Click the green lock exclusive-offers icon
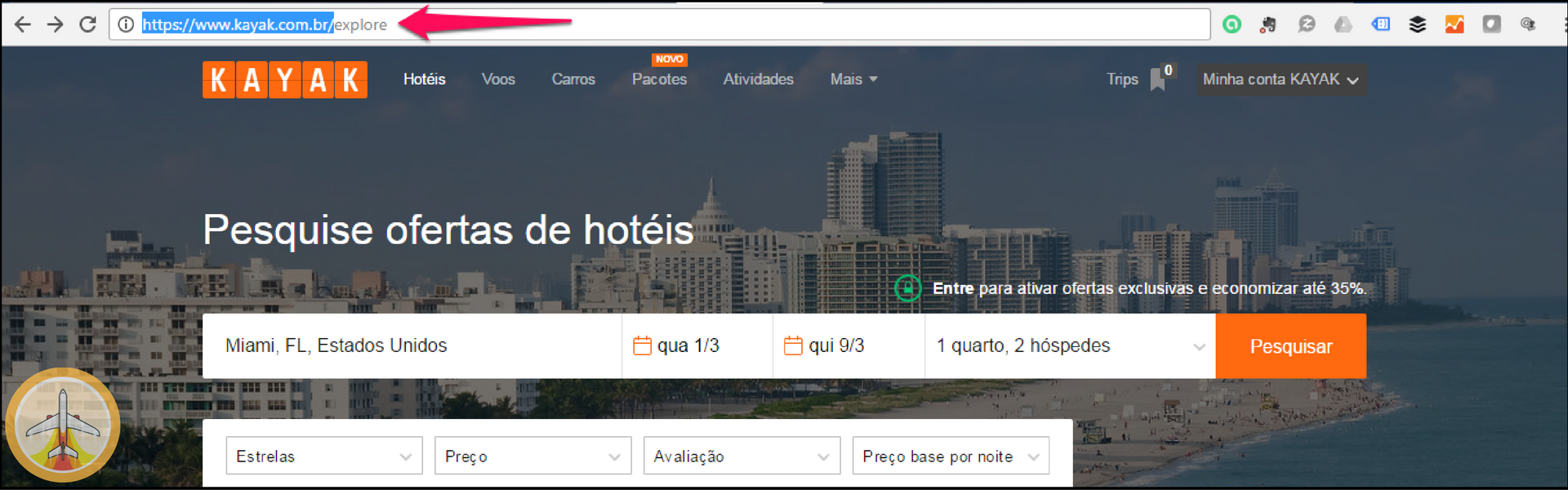This screenshot has width=1568, height=490. click(x=907, y=288)
